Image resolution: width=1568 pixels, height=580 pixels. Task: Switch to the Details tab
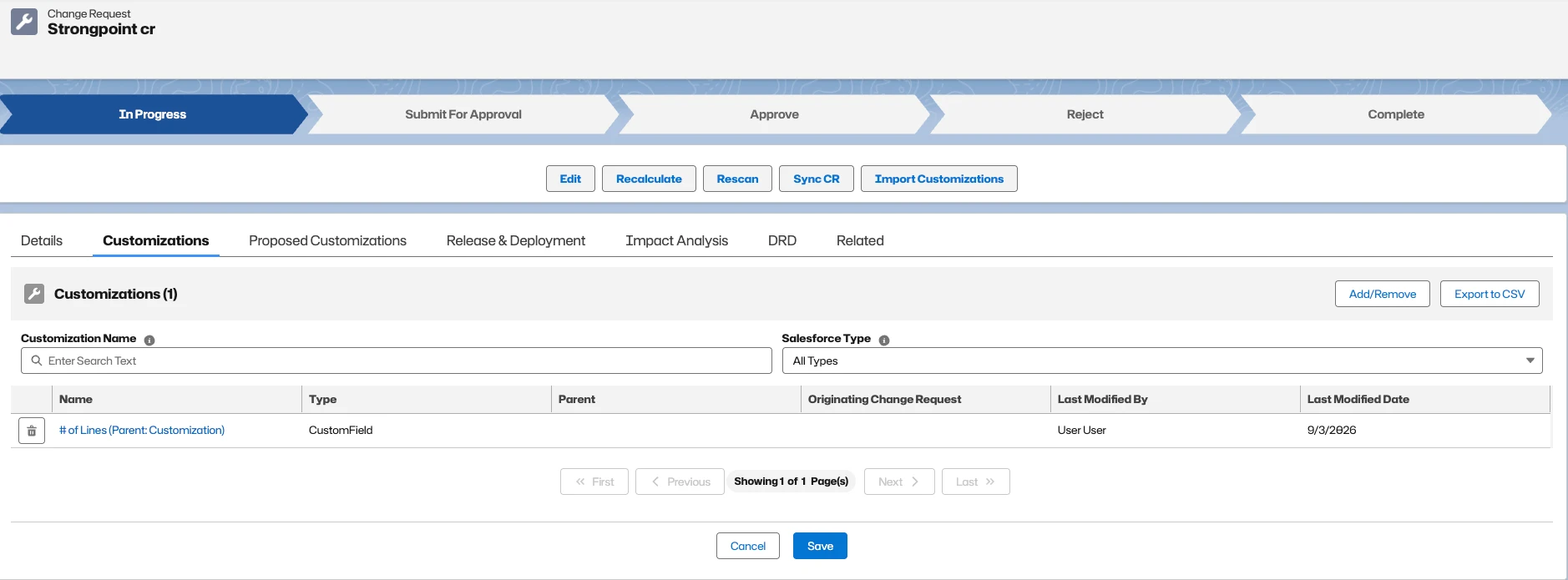point(42,240)
